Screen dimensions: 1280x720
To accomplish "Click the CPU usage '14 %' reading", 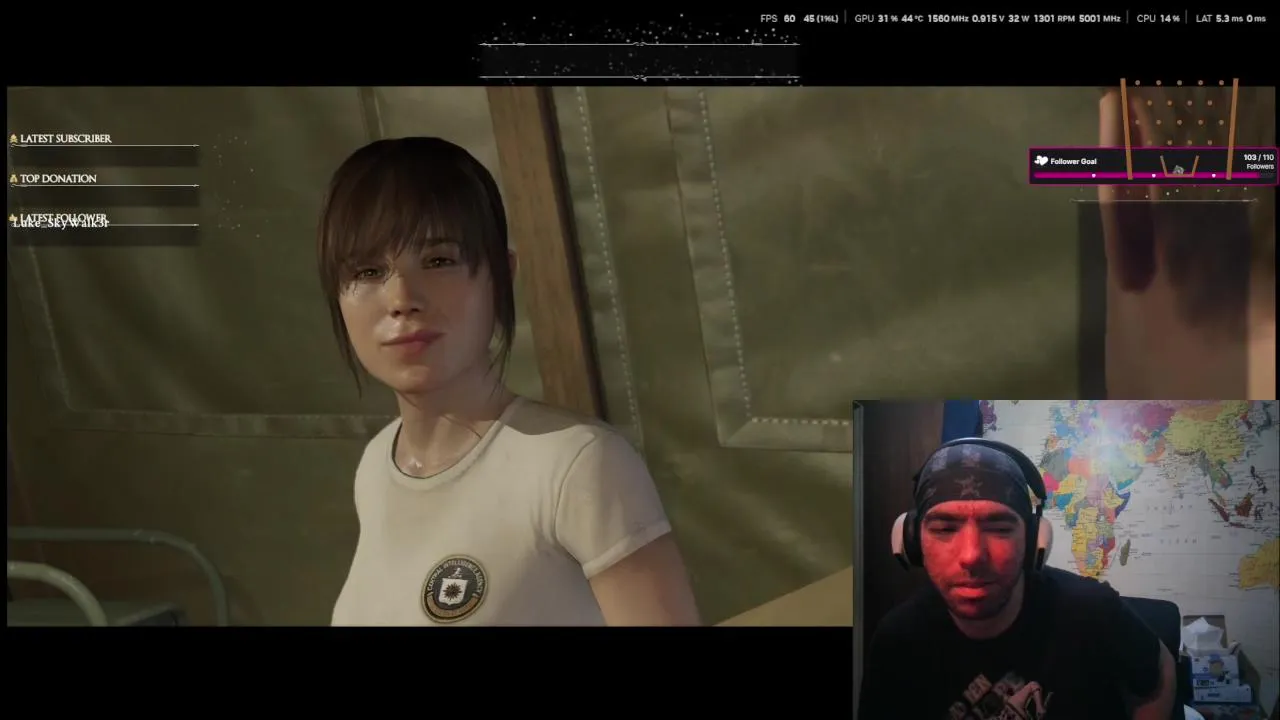I will pyautogui.click(x=1170, y=18).
